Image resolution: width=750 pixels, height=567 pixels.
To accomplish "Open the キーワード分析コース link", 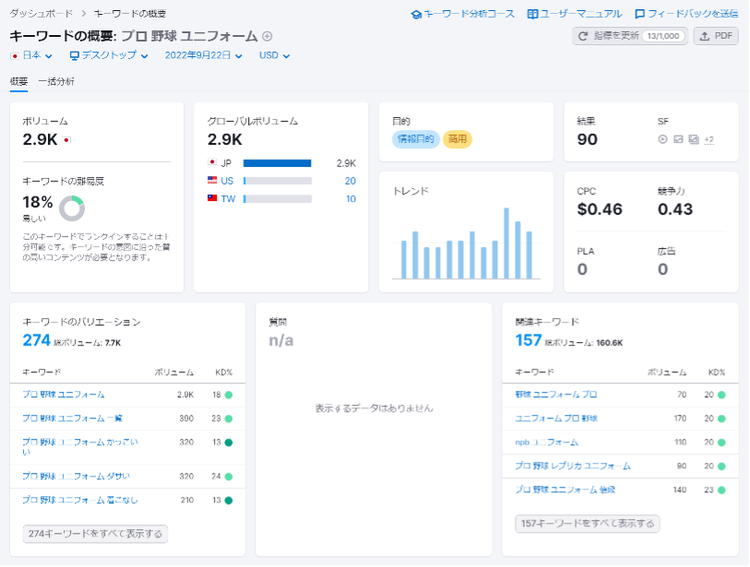I will (463, 14).
